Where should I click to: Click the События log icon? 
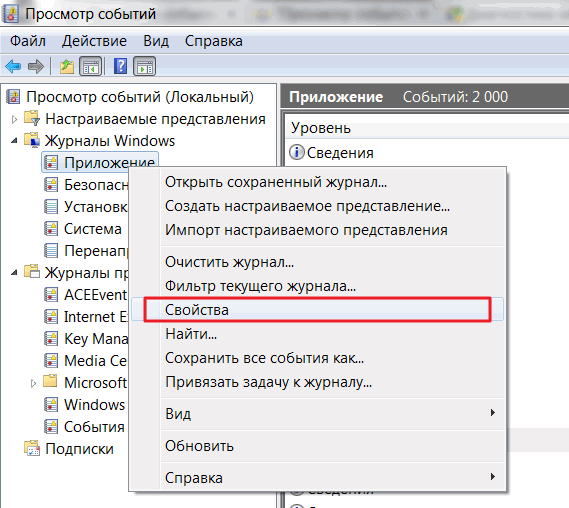[x=51, y=427]
